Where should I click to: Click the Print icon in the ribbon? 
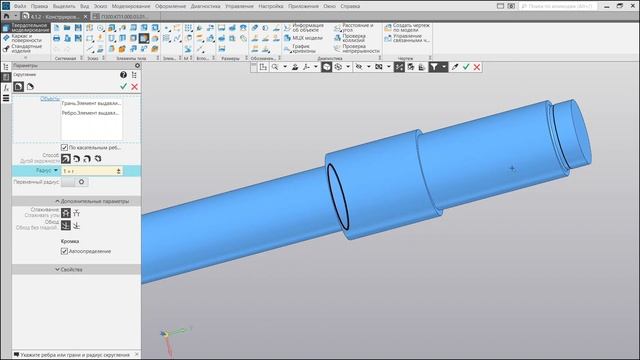click(x=56, y=38)
